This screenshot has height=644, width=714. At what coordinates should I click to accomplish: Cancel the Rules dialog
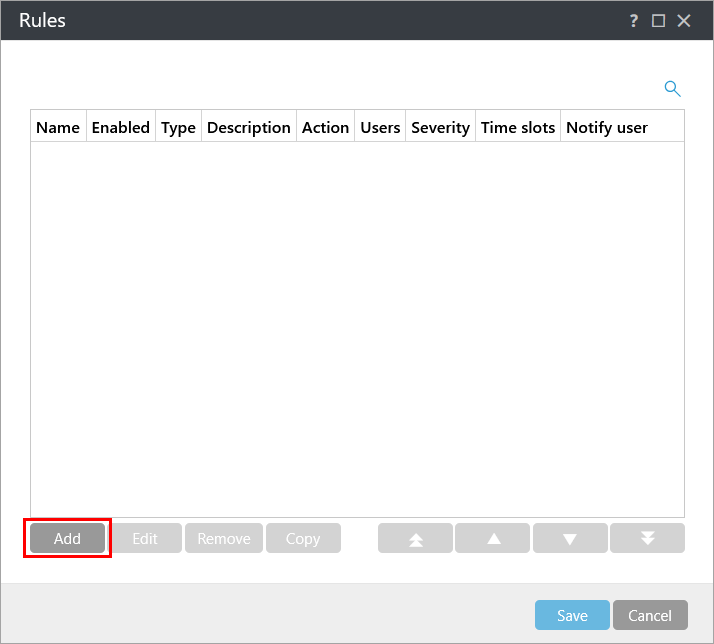pos(650,615)
